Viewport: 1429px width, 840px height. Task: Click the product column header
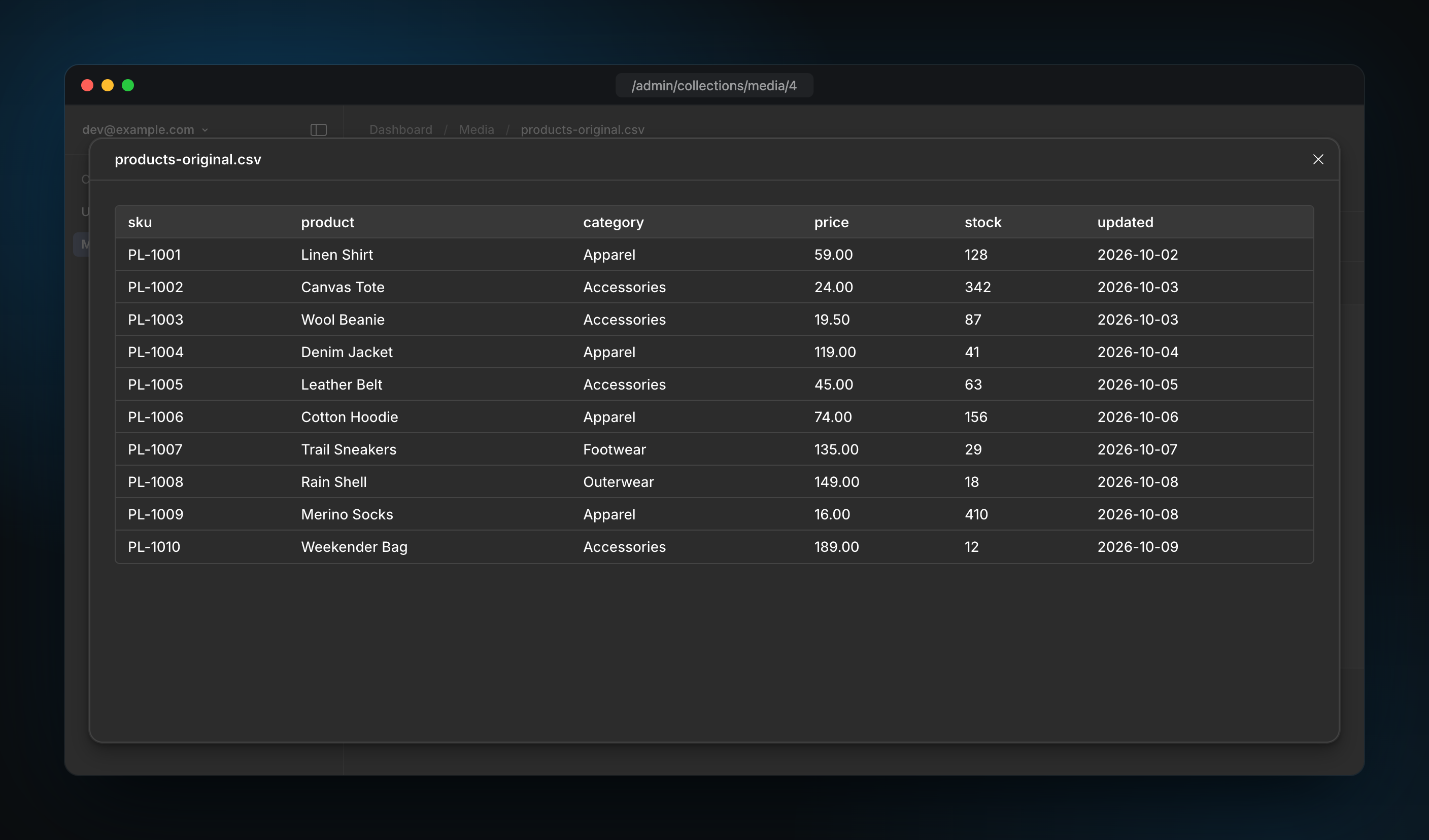pos(327,222)
